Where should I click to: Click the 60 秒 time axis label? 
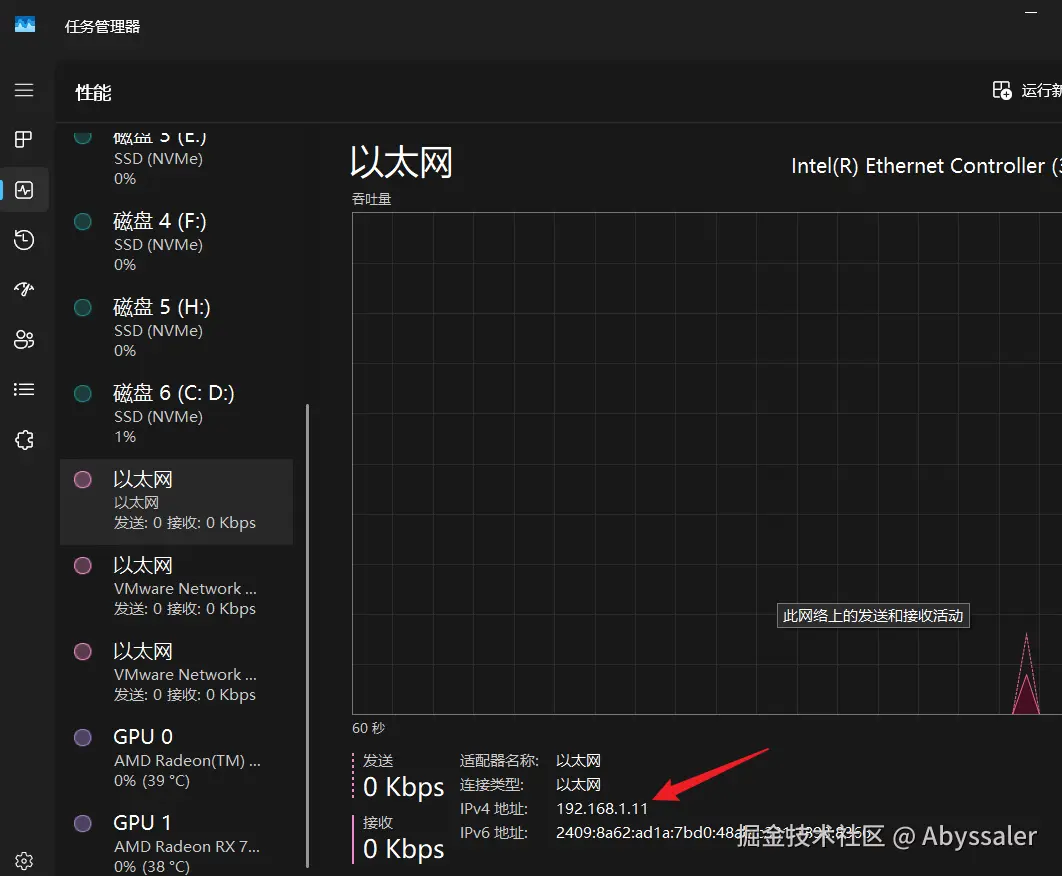pyautogui.click(x=368, y=728)
